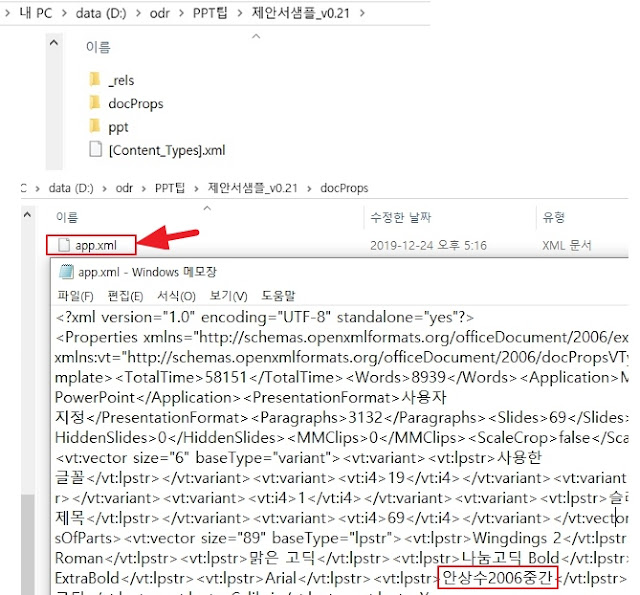Screen dimensions: 640x595
Task: Click PPT팁 in the top breadcrumb
Action: 210,13
